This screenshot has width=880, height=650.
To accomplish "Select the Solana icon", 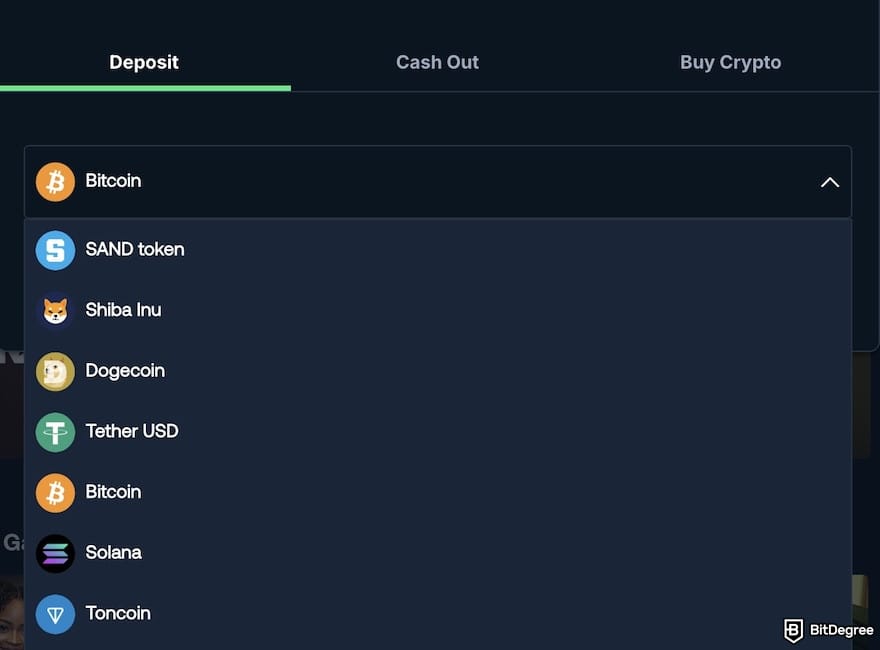I will (55, 553).
